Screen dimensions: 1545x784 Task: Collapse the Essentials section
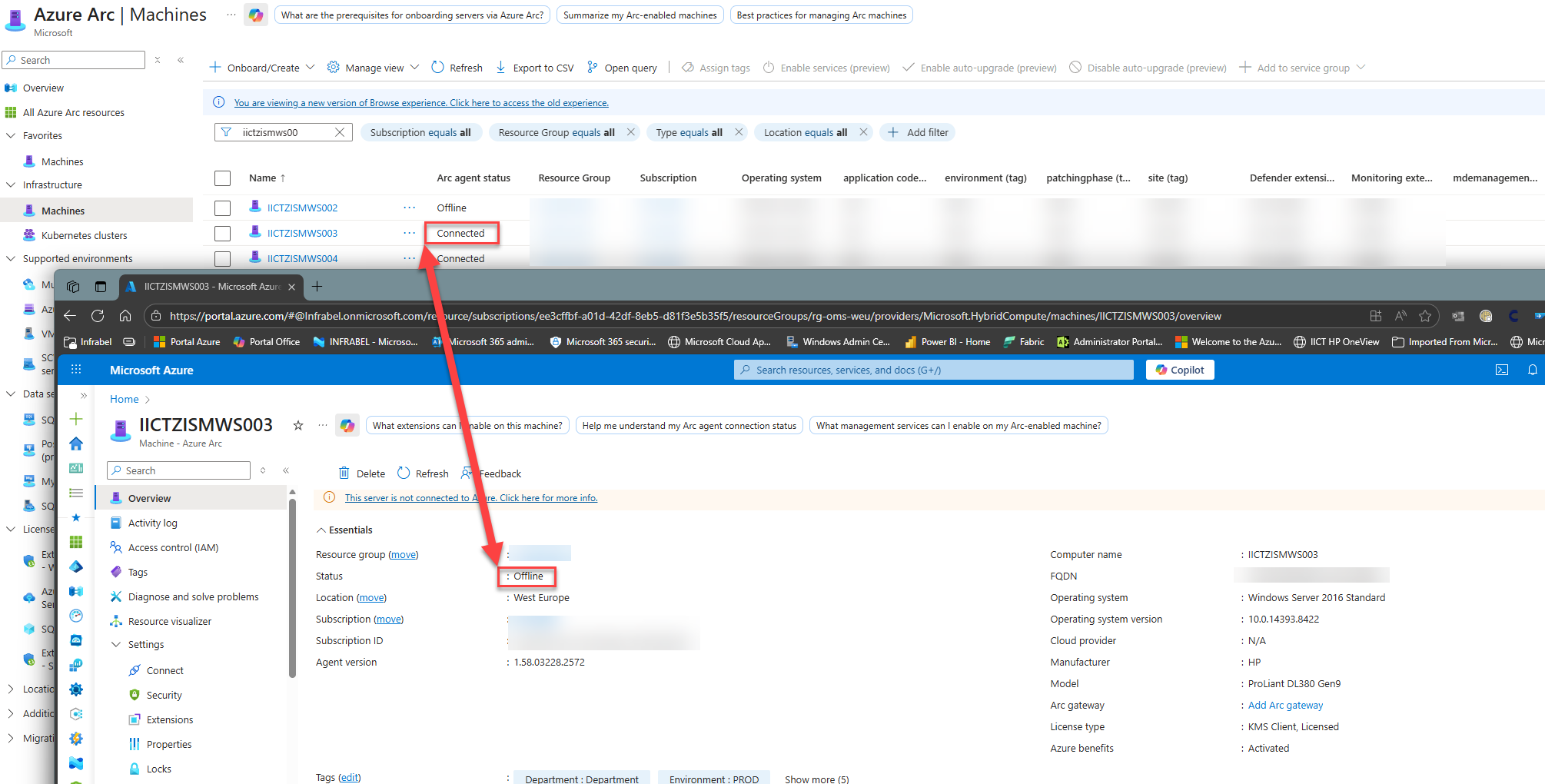click(x=344, y=530)
